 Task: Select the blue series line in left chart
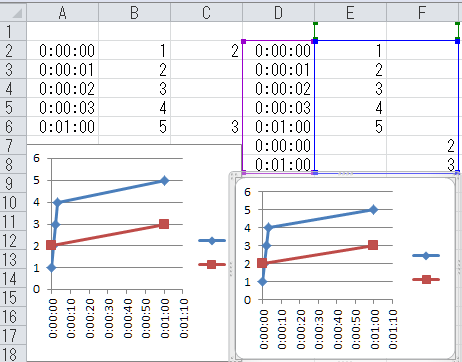111,192
